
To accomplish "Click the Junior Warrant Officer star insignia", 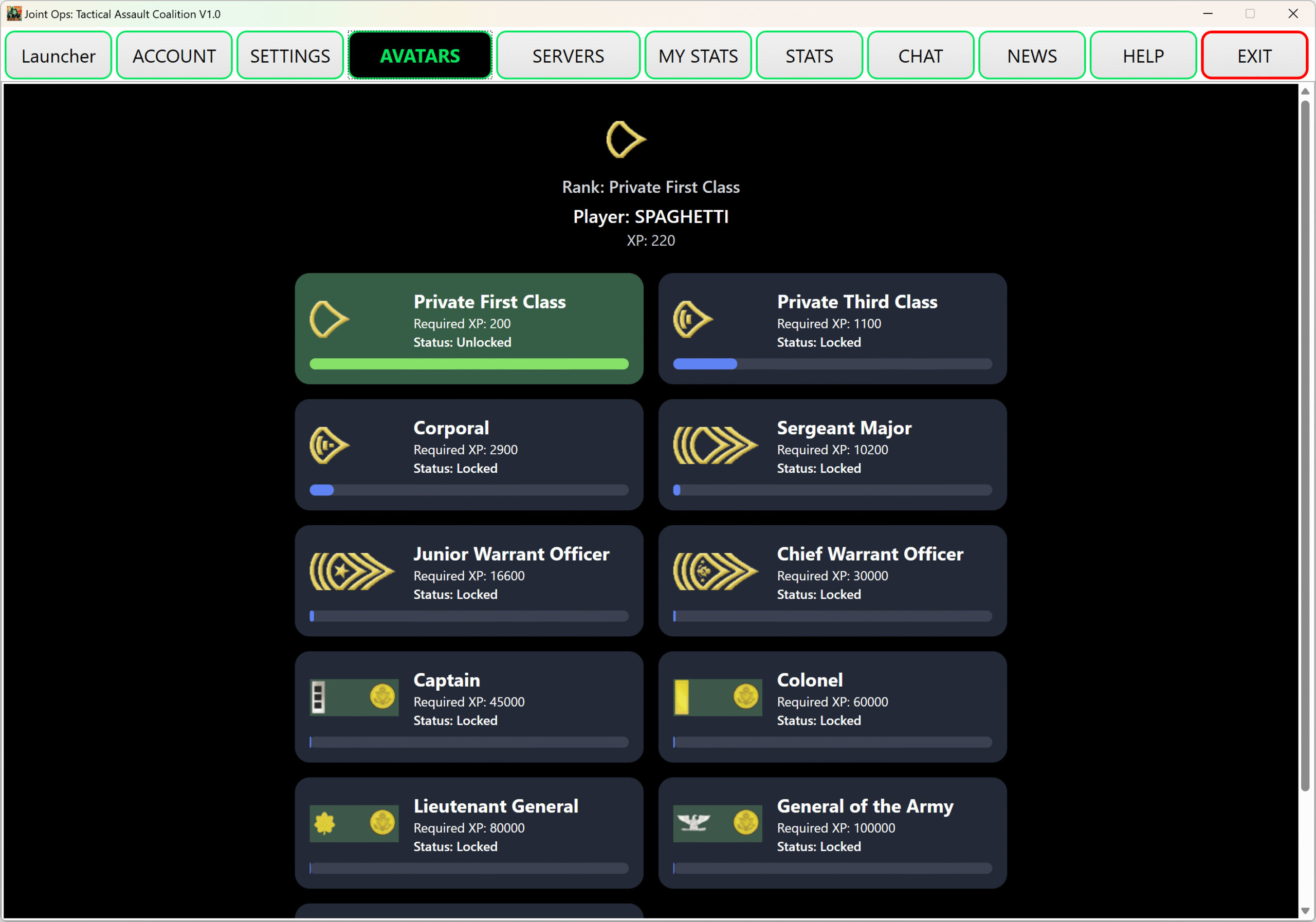I will [351, 571].
